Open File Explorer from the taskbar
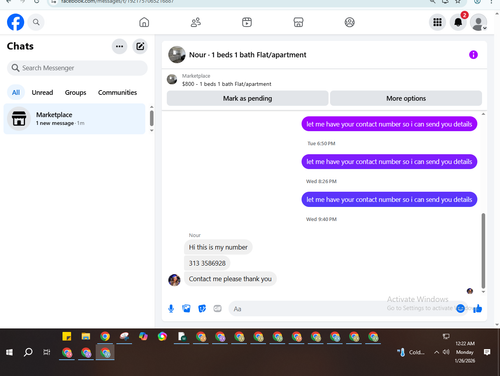This screenshot has height=376, width=500. pos(86,336)
